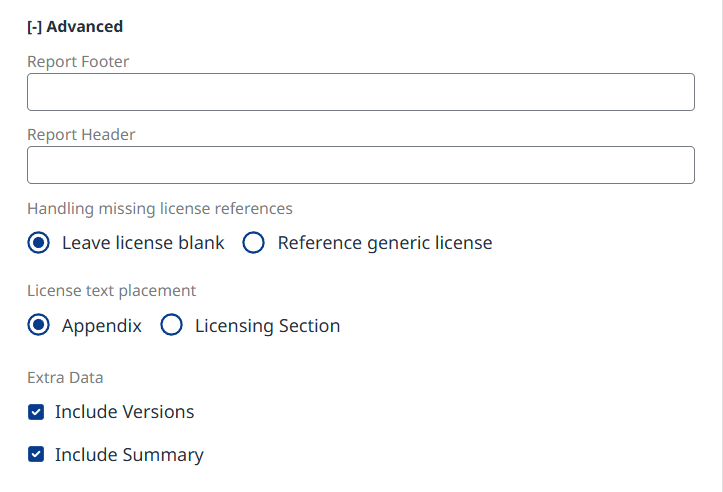Click the 'Include Versions' label text

[125, 412]
